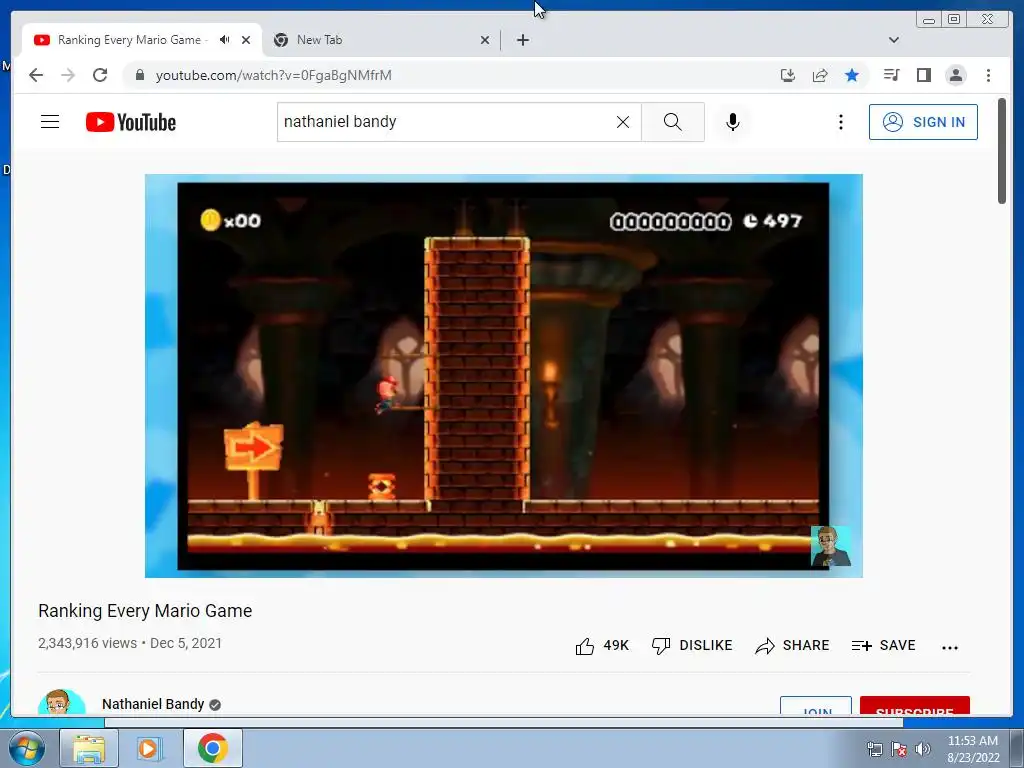Click the channel watermark in video corner
1024x768 pixels.
830,546
